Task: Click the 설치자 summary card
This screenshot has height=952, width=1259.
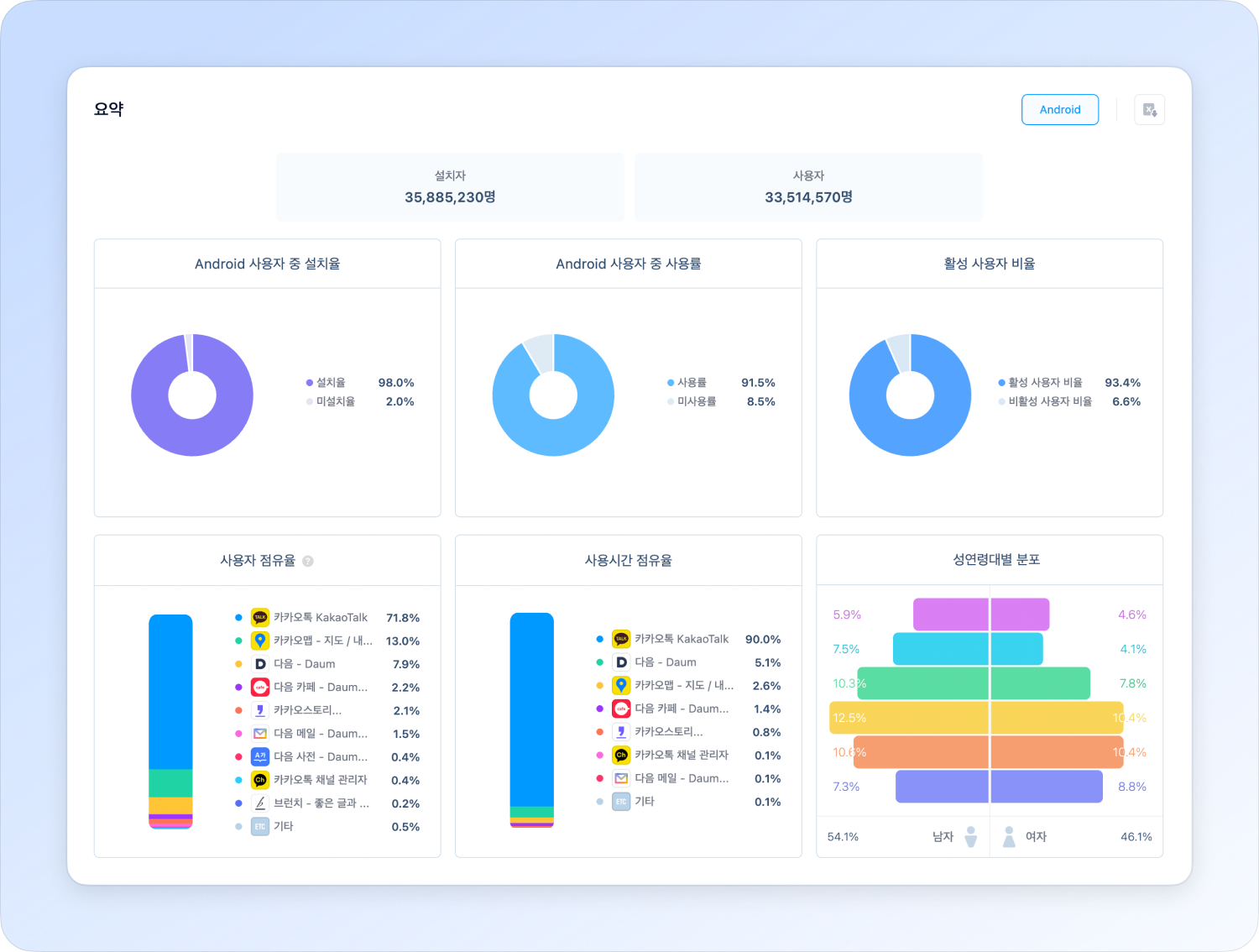Action: click(450, 187)
